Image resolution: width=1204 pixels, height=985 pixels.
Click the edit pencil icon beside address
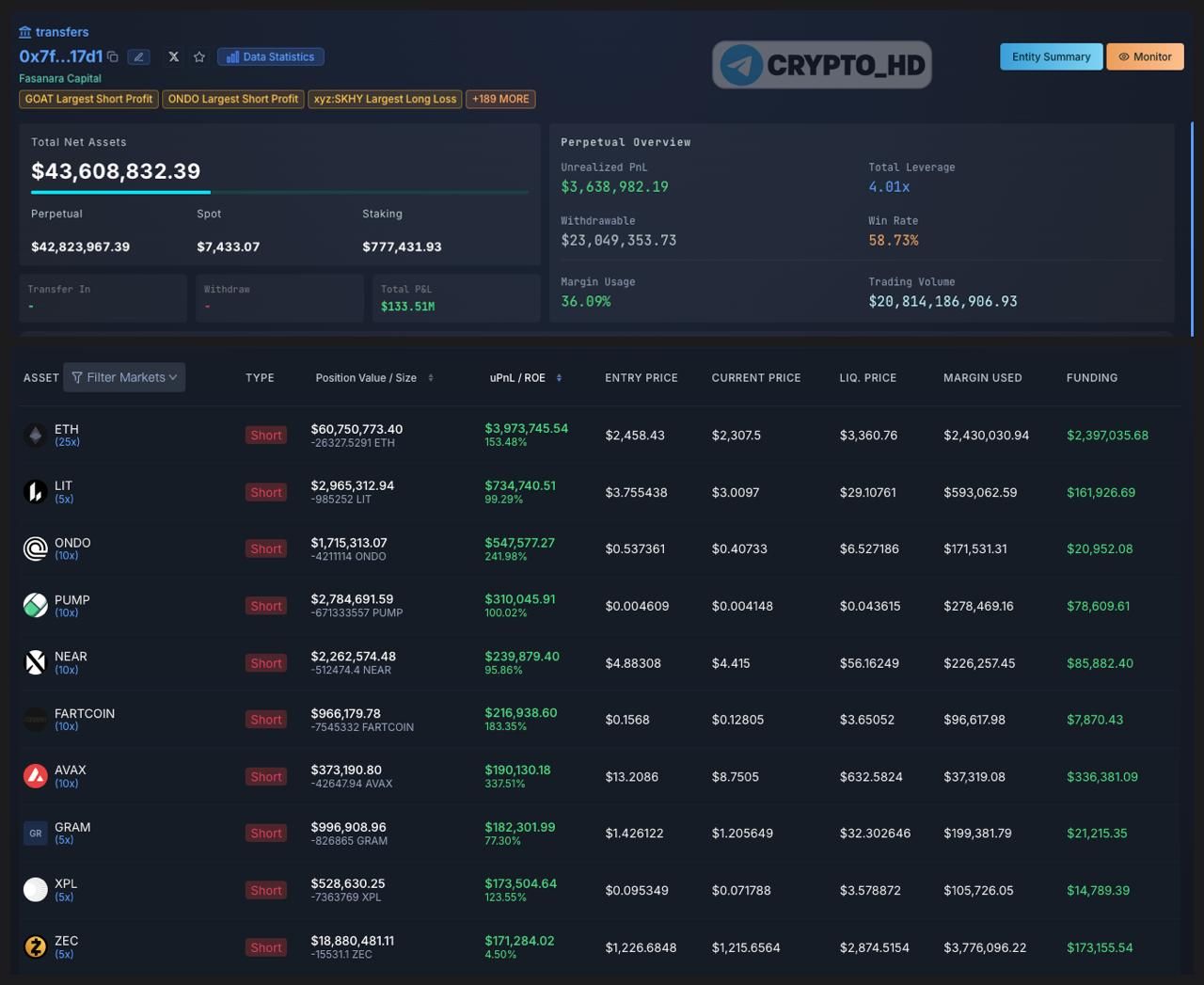[138, 56]
